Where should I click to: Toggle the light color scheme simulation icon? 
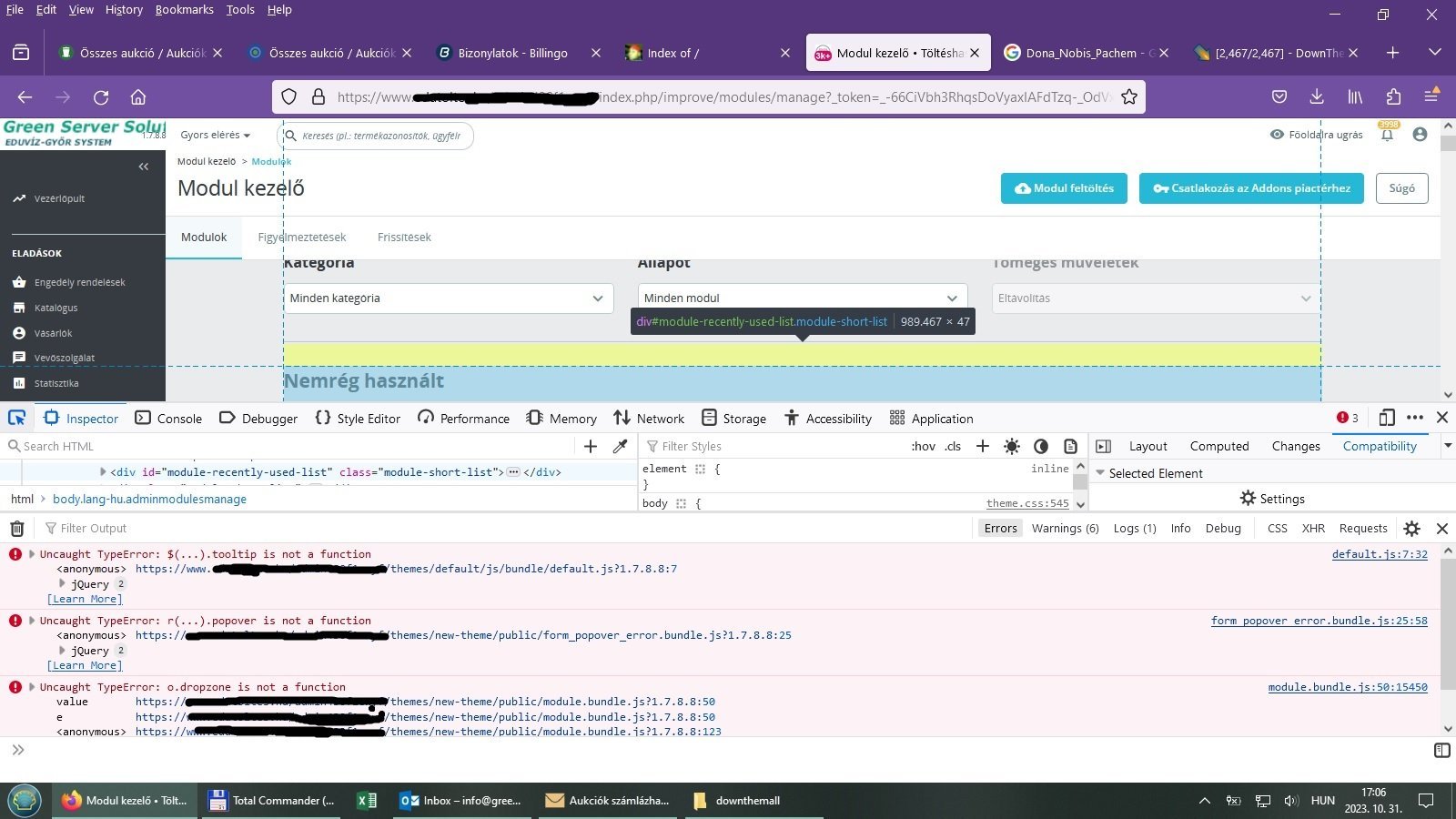pyautogui.click(x=1012, y=446)
